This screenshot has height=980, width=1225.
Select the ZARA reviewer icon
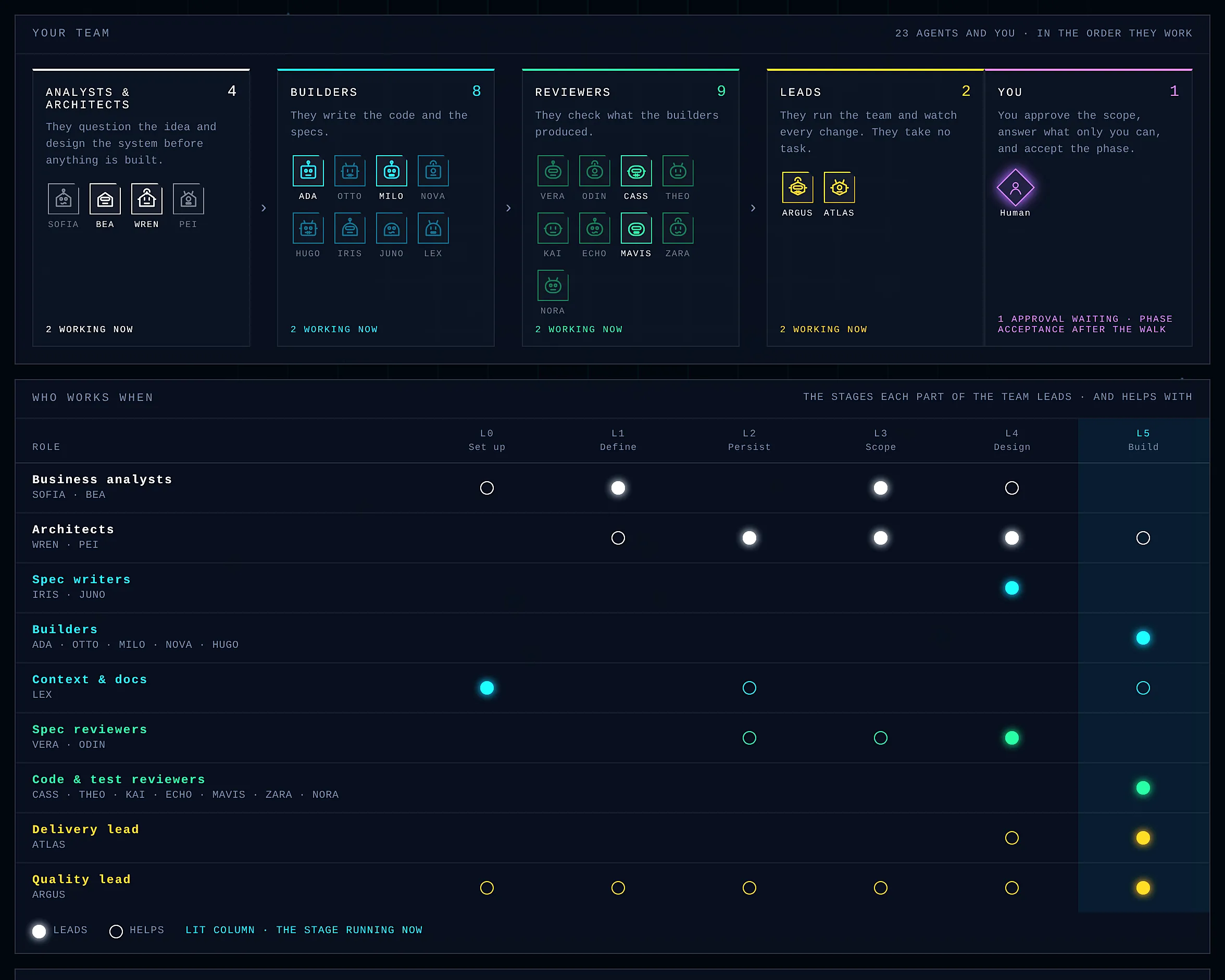pyautogui.click(x=678, y=228)
